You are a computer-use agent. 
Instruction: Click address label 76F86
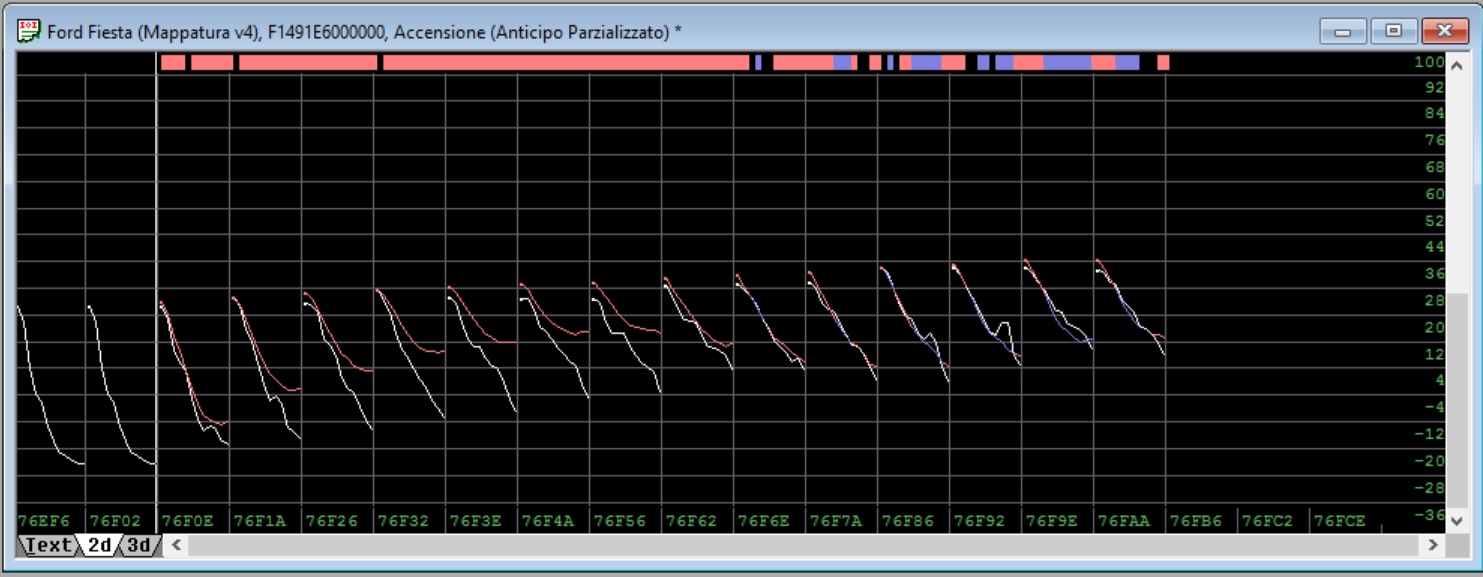tap(908, 521)
